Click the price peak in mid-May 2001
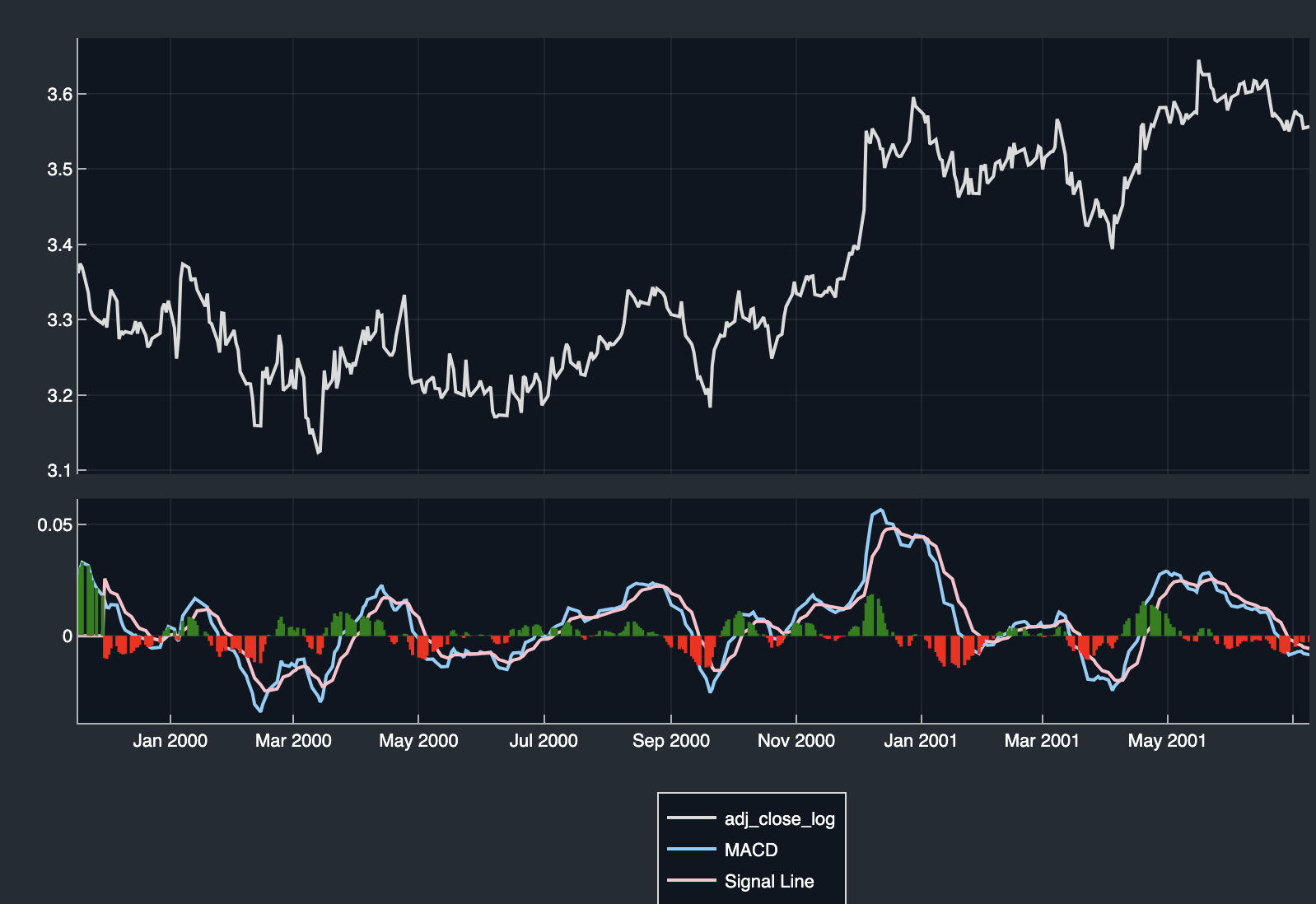Image resolution: width=1316 pixels, height=904 pixels. coord(1198,61)
